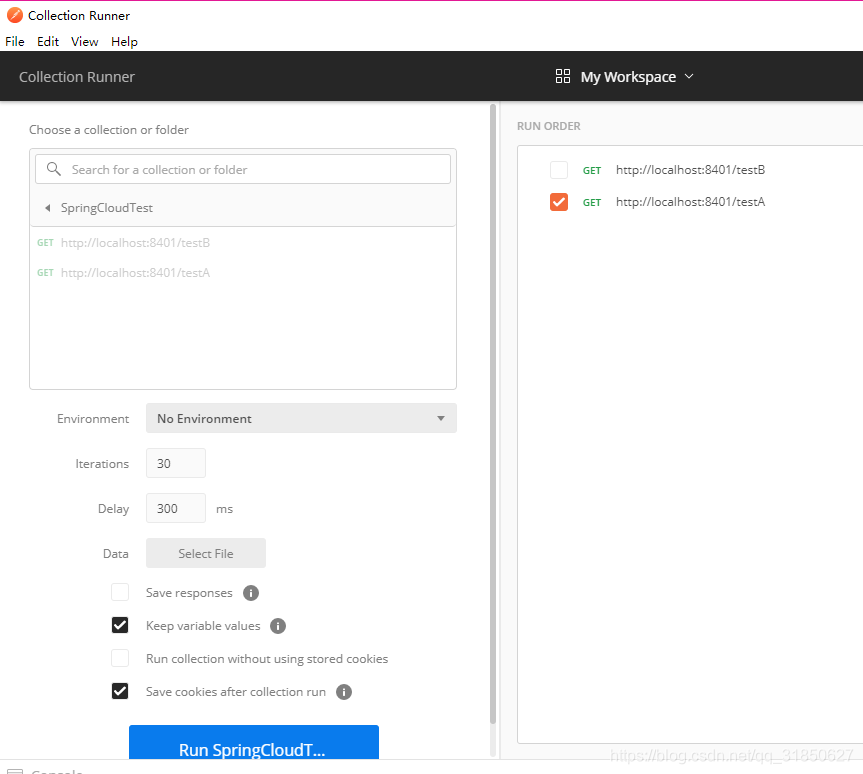863x774 pixels.
Task: Click the Delay input showing 300
Action: (176, 508)
